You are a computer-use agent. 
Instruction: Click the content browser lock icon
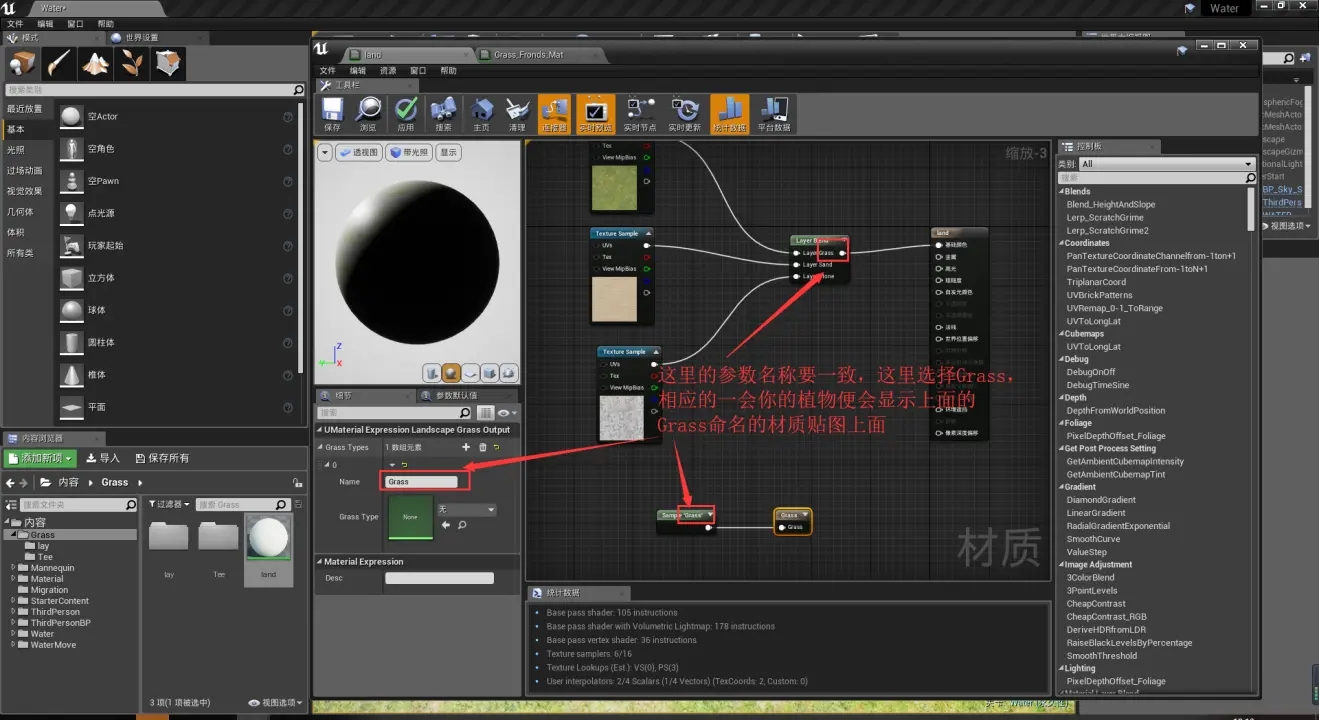297,482
